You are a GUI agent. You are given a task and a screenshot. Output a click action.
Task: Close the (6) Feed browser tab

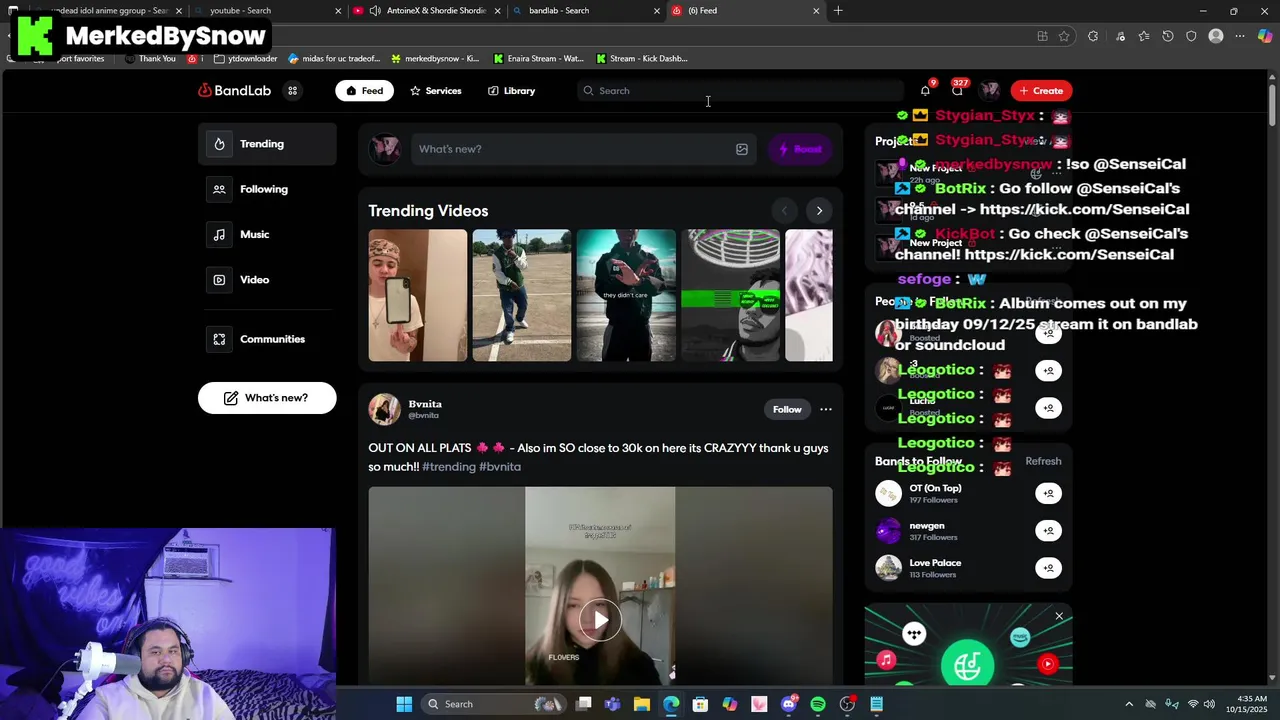coord(816,11)
